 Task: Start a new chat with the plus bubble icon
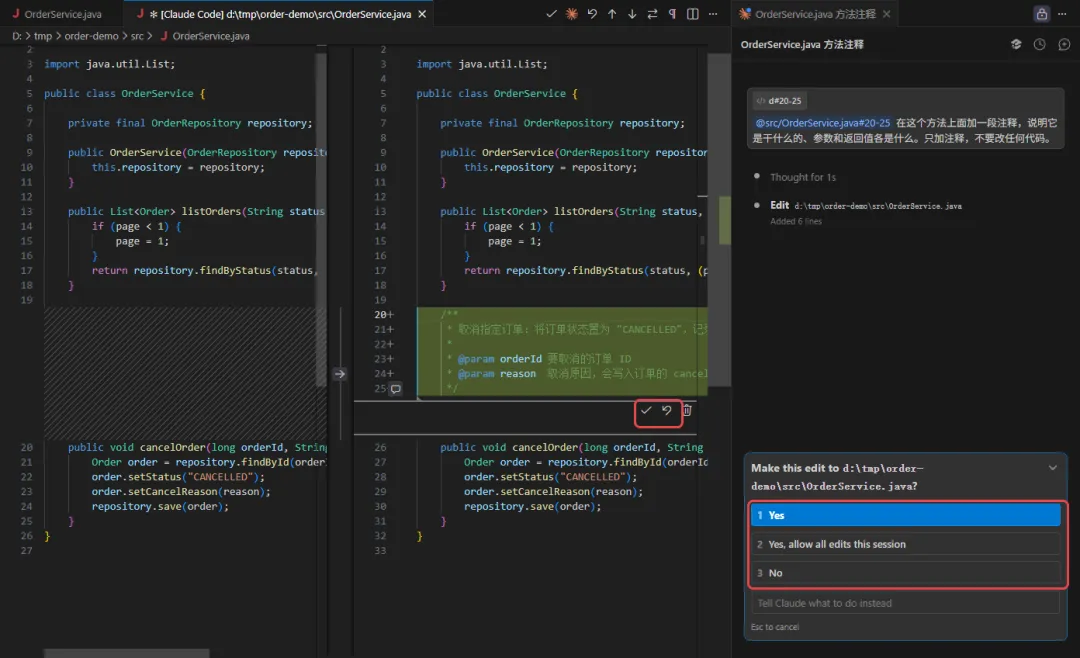click(1064, 44)
